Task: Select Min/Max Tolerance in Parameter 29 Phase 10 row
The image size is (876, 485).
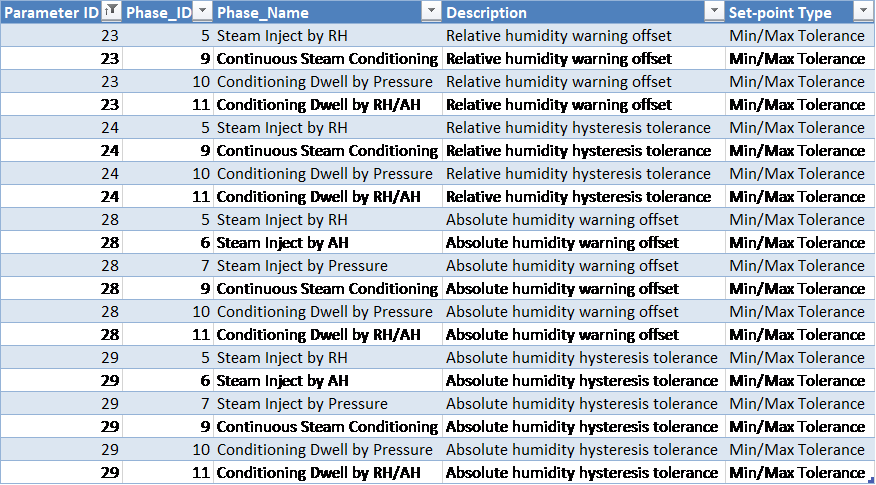Action: pyautogui.click(x=797, y=450)
